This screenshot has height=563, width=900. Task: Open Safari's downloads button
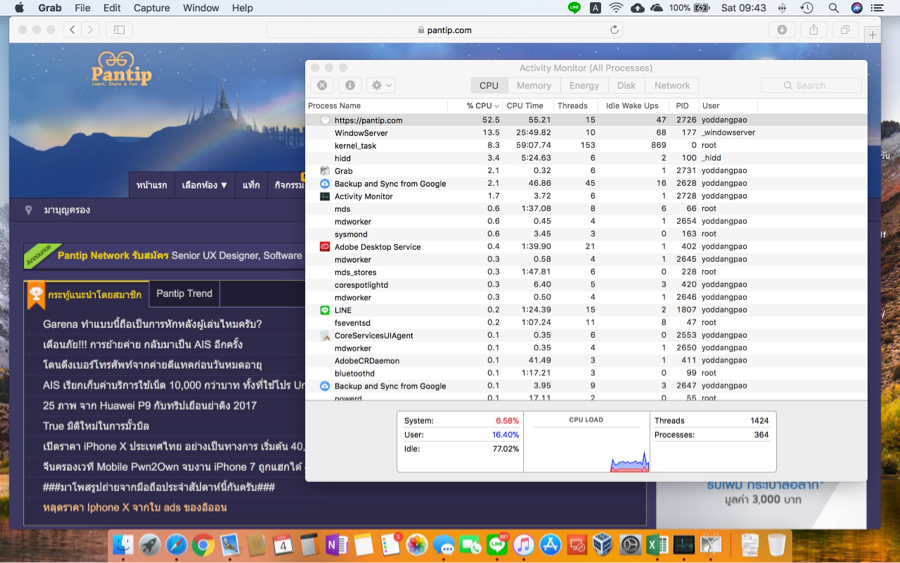(782, 30)
